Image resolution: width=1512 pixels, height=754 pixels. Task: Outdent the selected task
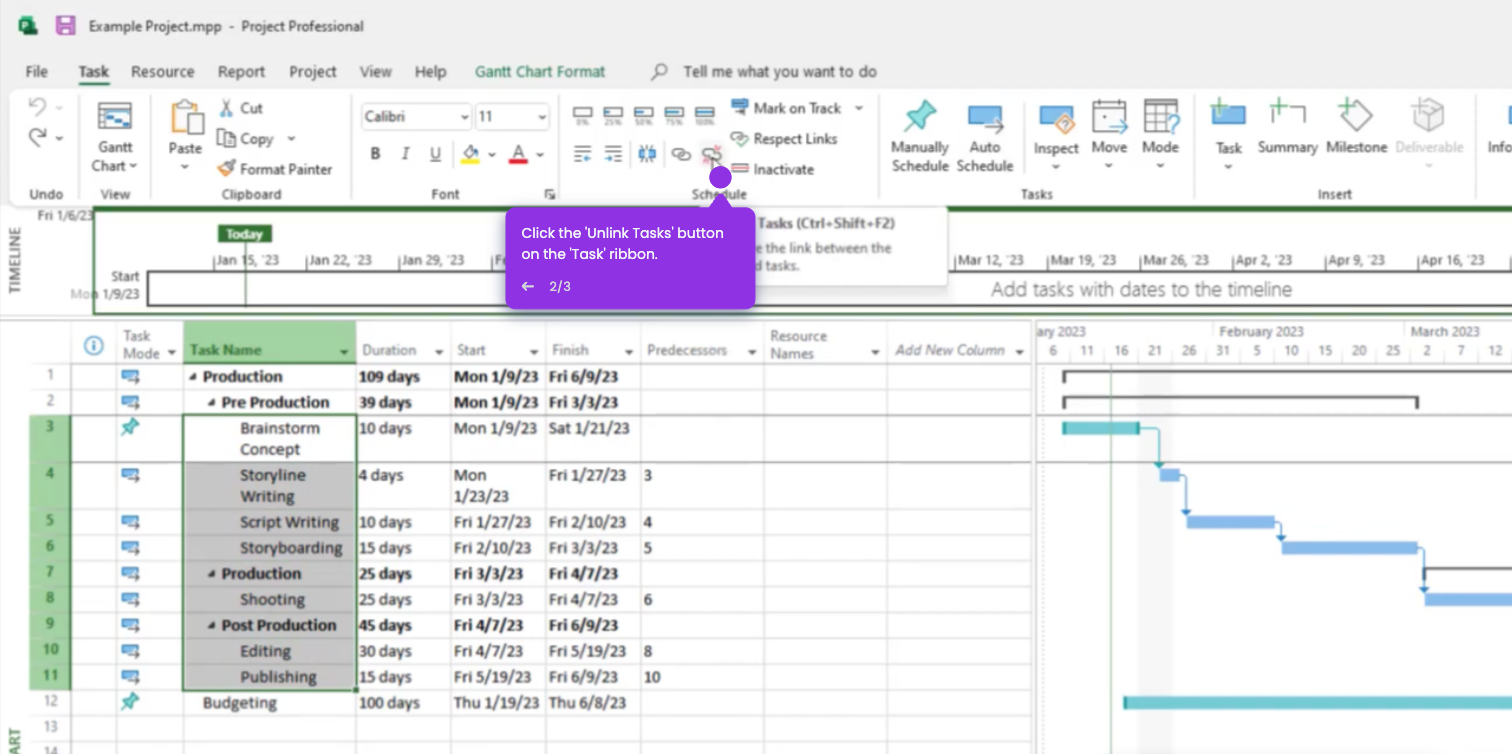pos(583,154)
